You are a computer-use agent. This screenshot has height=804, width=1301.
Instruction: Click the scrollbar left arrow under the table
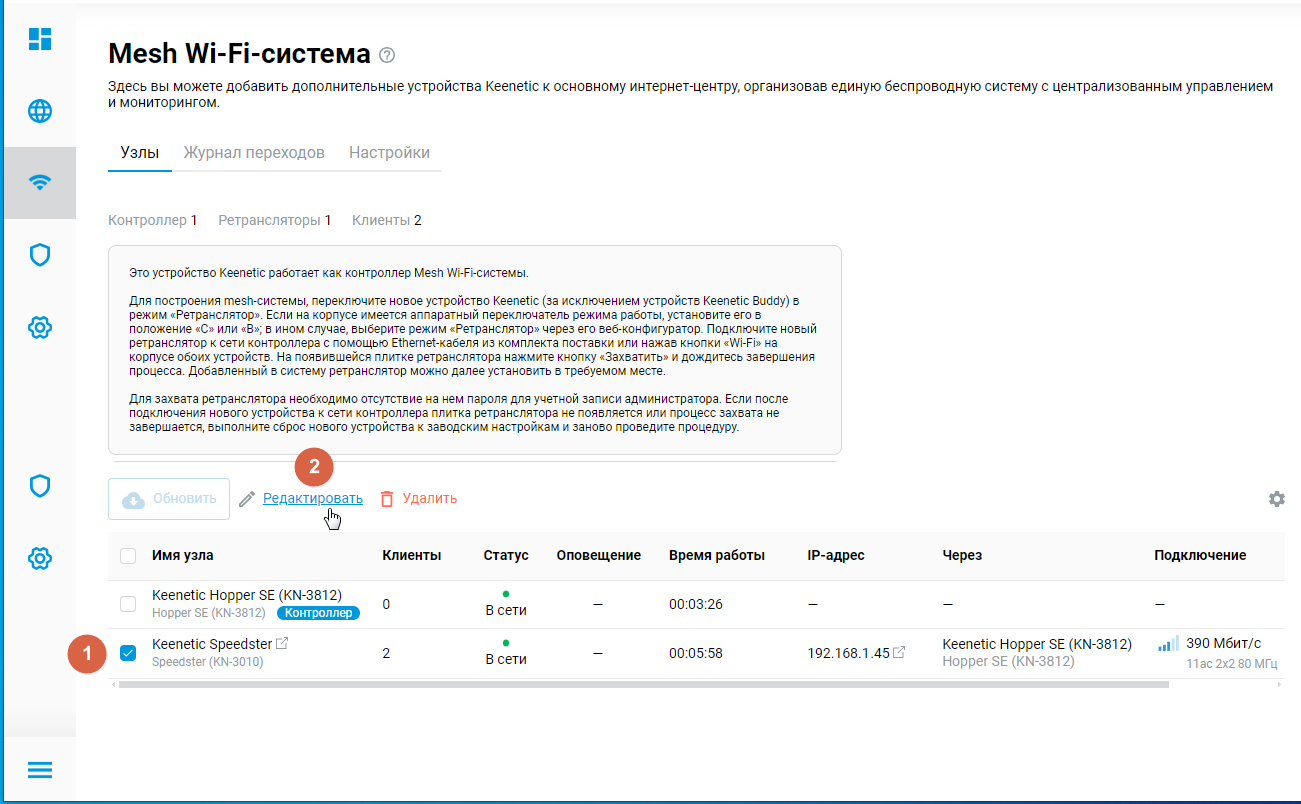(112, 685)
